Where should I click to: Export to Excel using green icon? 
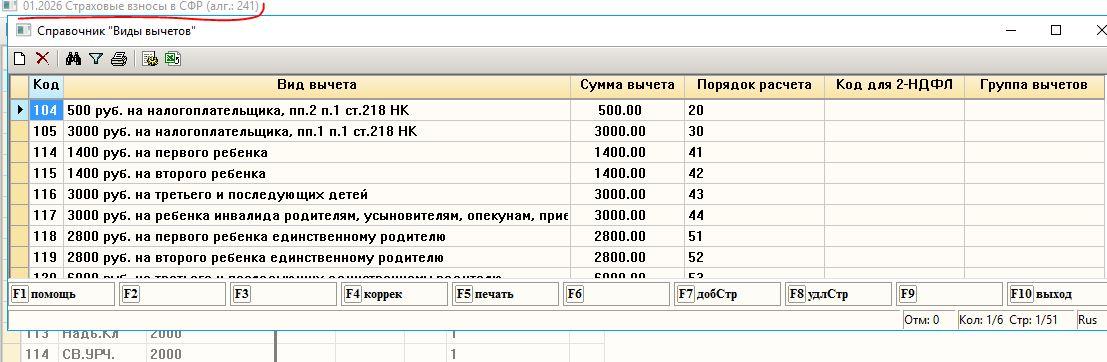click(172, 59)
